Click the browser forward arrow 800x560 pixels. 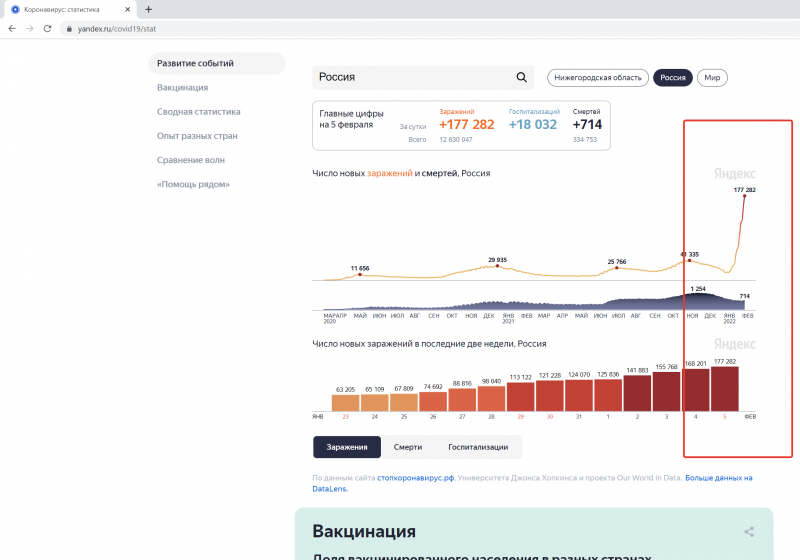point(30,29)
